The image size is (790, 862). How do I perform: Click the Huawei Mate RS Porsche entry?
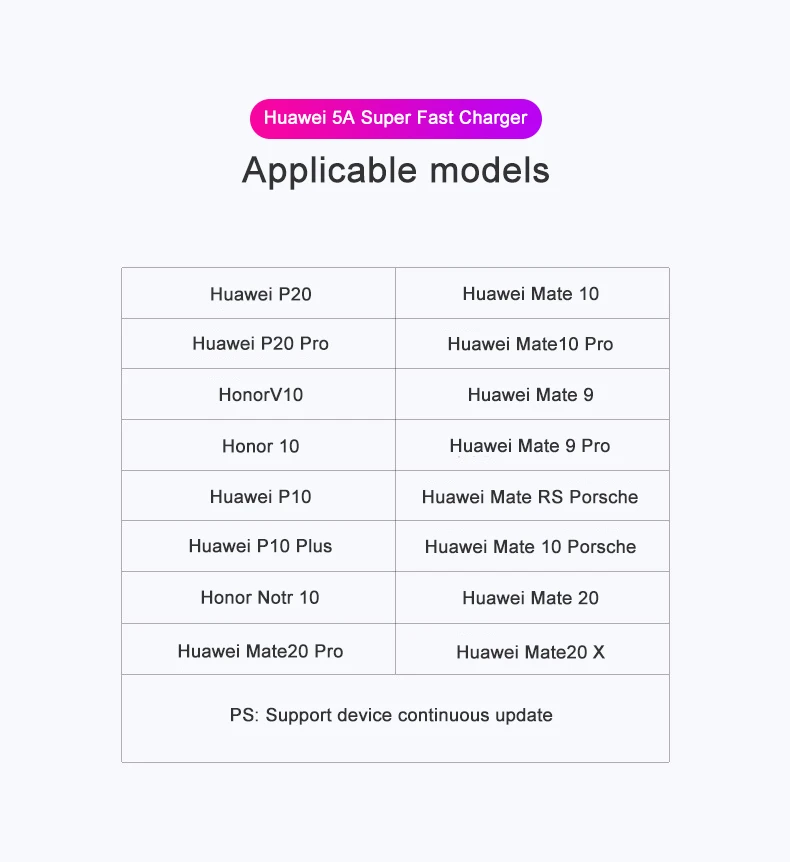tap(530, 497)
